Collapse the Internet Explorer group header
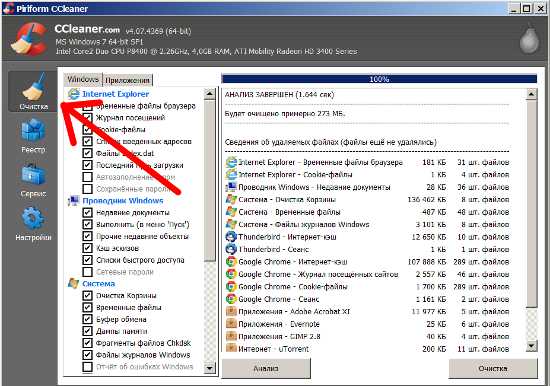 [115, 94]
